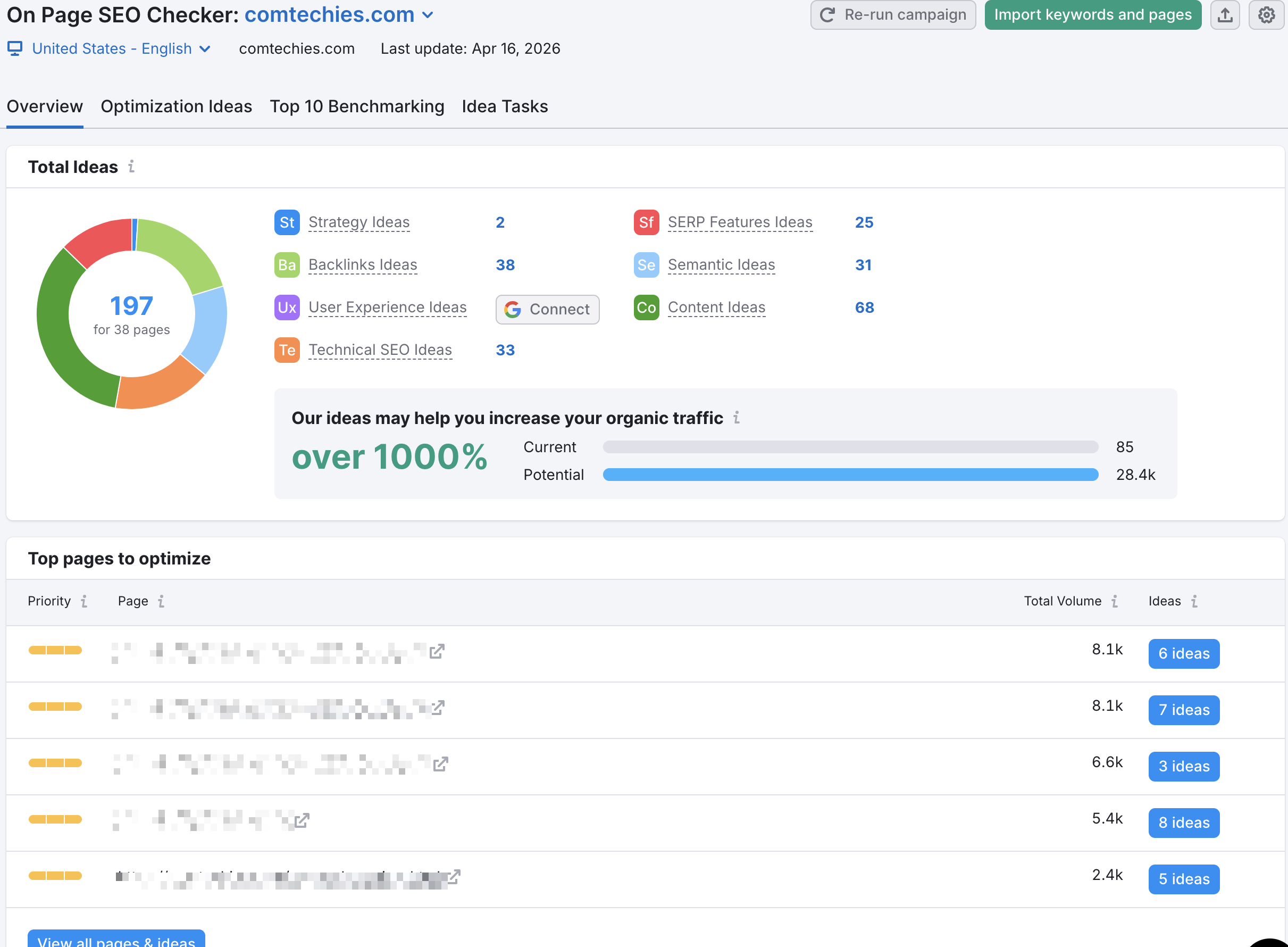Click the Re-run campaign button
The width and height of the screenshot is (1288, 947).
pyautogui.click(x=893, y=15)
